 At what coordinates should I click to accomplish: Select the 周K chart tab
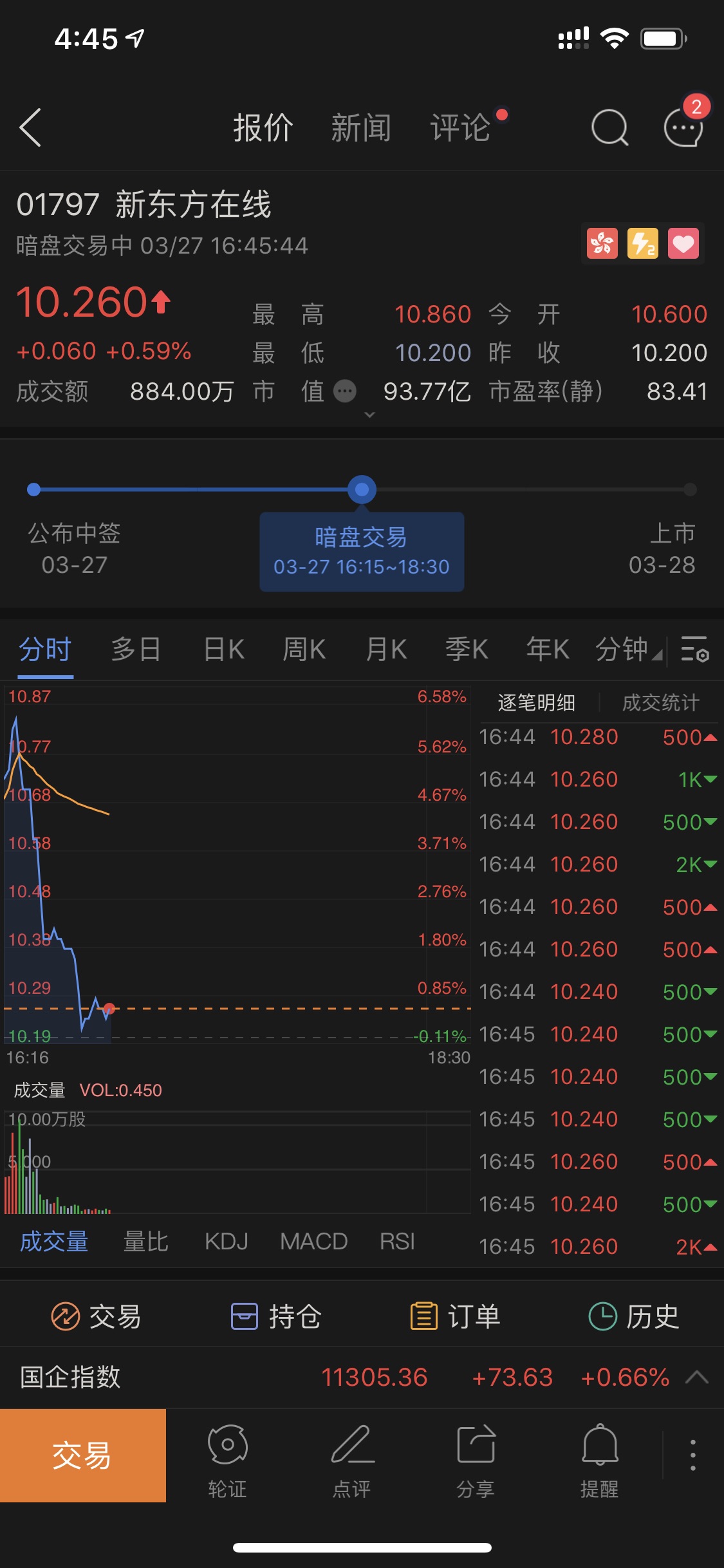coord(304,649)
